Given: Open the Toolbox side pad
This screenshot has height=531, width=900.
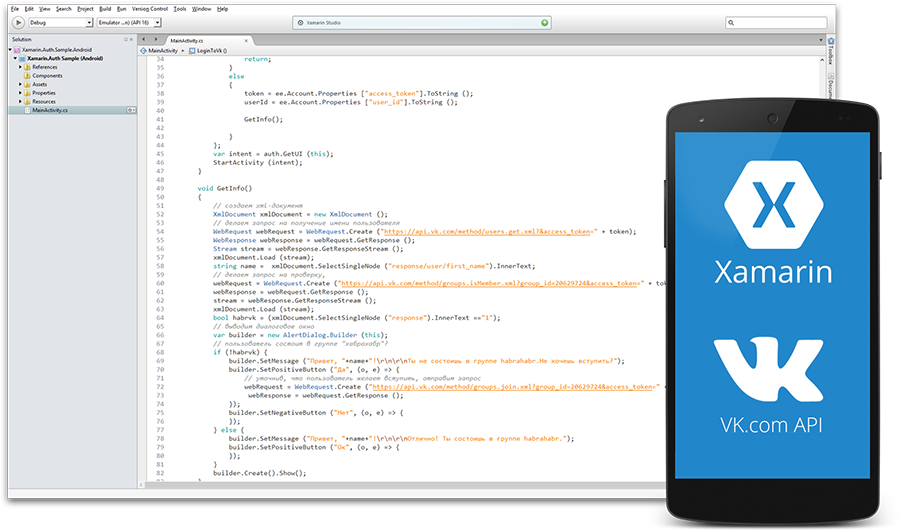Looking at the screenshot, I should [x=831, y=51].
